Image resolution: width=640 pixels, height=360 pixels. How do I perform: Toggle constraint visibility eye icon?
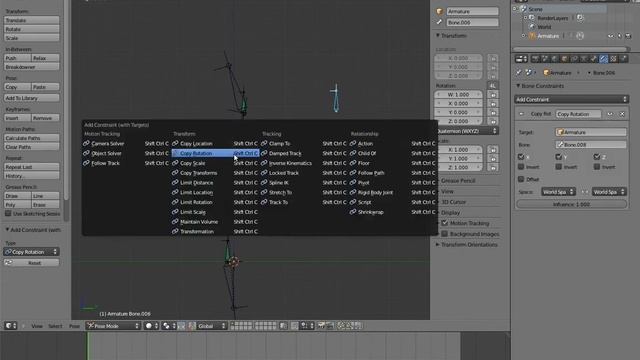pyautogui.click(x=610, y=114)
